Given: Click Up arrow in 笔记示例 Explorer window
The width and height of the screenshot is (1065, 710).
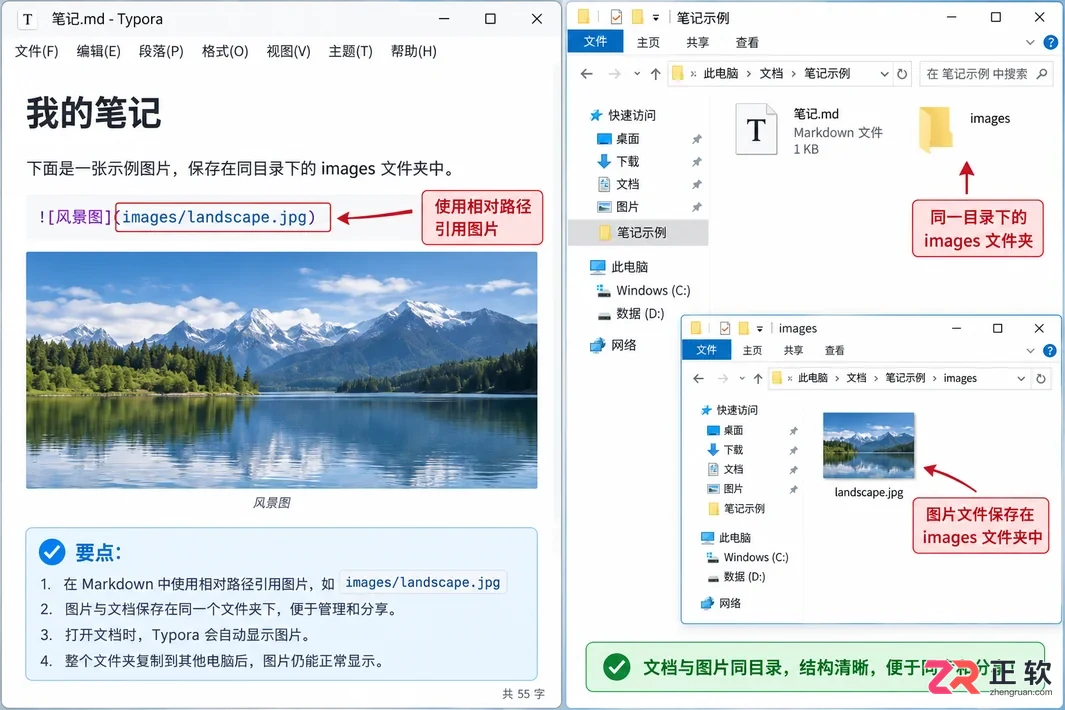Looking at the screenshot, I should click(655, 74).
